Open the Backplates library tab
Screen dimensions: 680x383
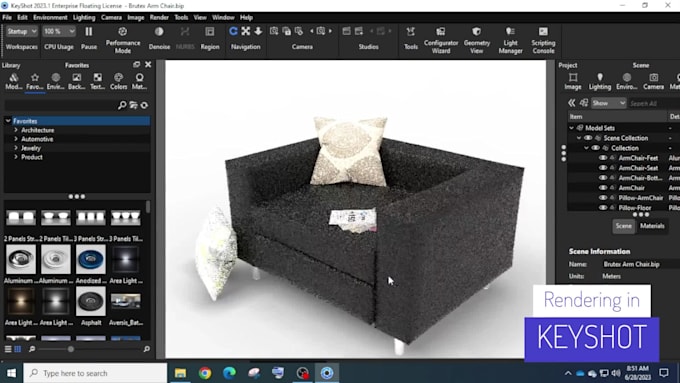tap(76, 81)
